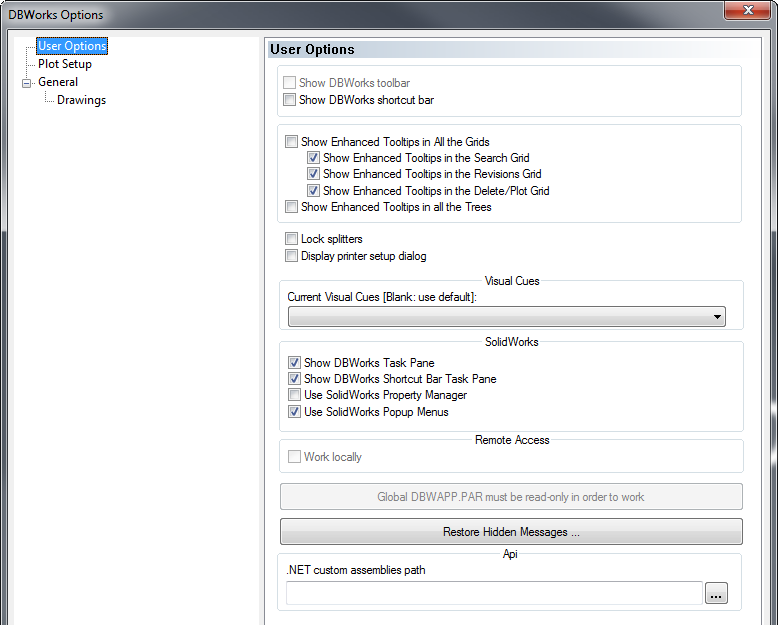
Task: Click the .NET custom assemblies path field
Action: 494,593
